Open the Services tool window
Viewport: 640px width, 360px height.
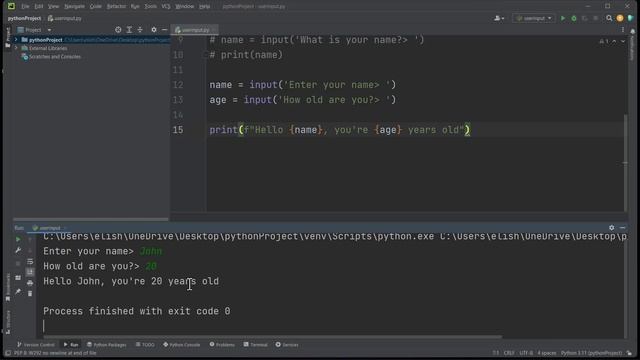pos(287,345)
